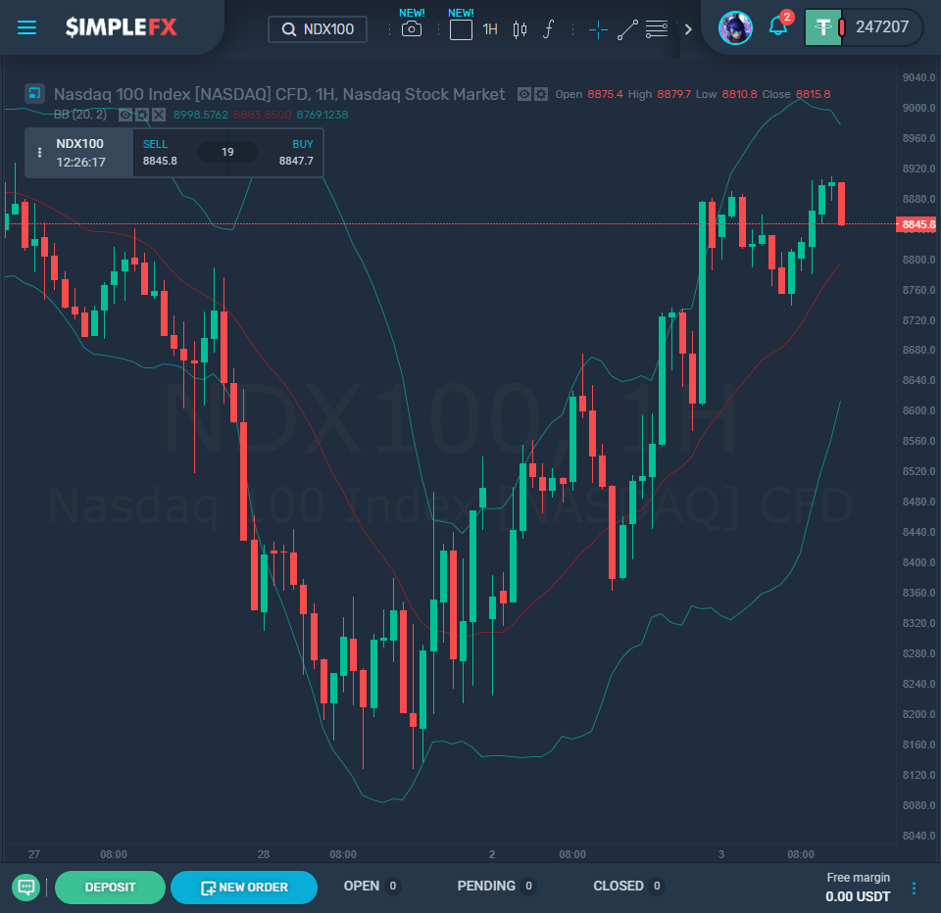Screen dimensions: 941x913
Task: Open Free margin options three-dot menu
Action: coord(914,888)
